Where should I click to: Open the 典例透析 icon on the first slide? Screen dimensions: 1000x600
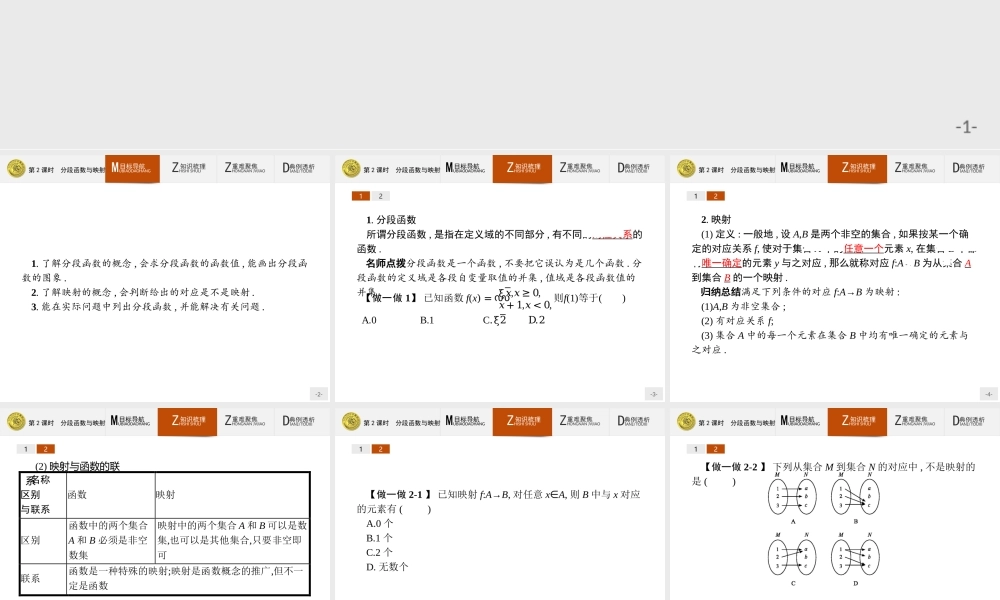(x=296, y=168)
